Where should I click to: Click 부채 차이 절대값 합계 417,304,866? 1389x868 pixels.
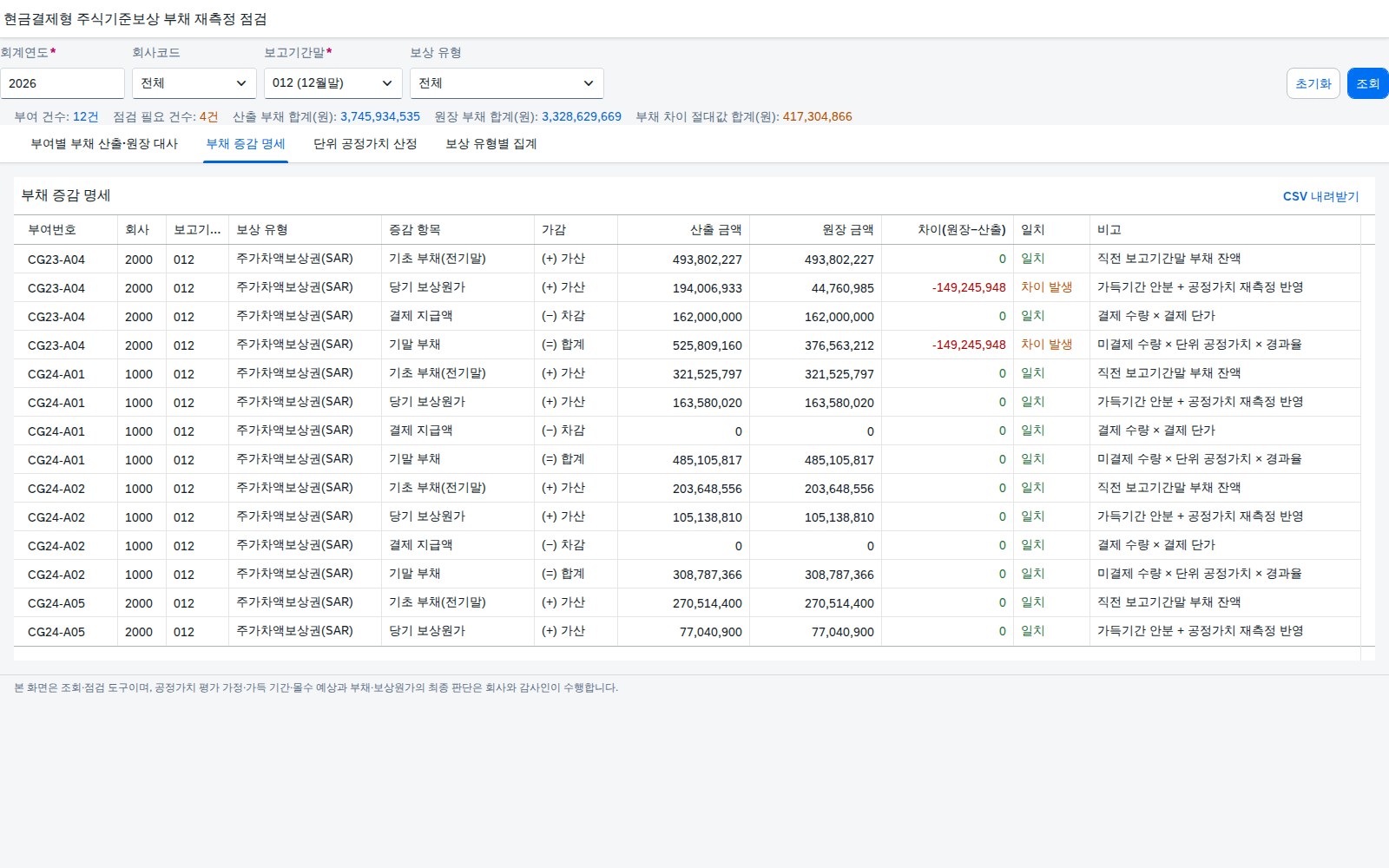(x=817, y=116)
